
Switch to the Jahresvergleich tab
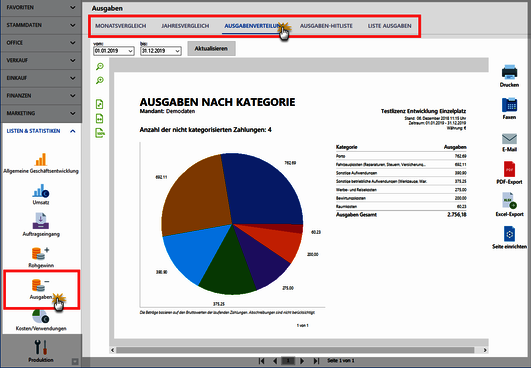pyautogui.click(x=185, y=26)
